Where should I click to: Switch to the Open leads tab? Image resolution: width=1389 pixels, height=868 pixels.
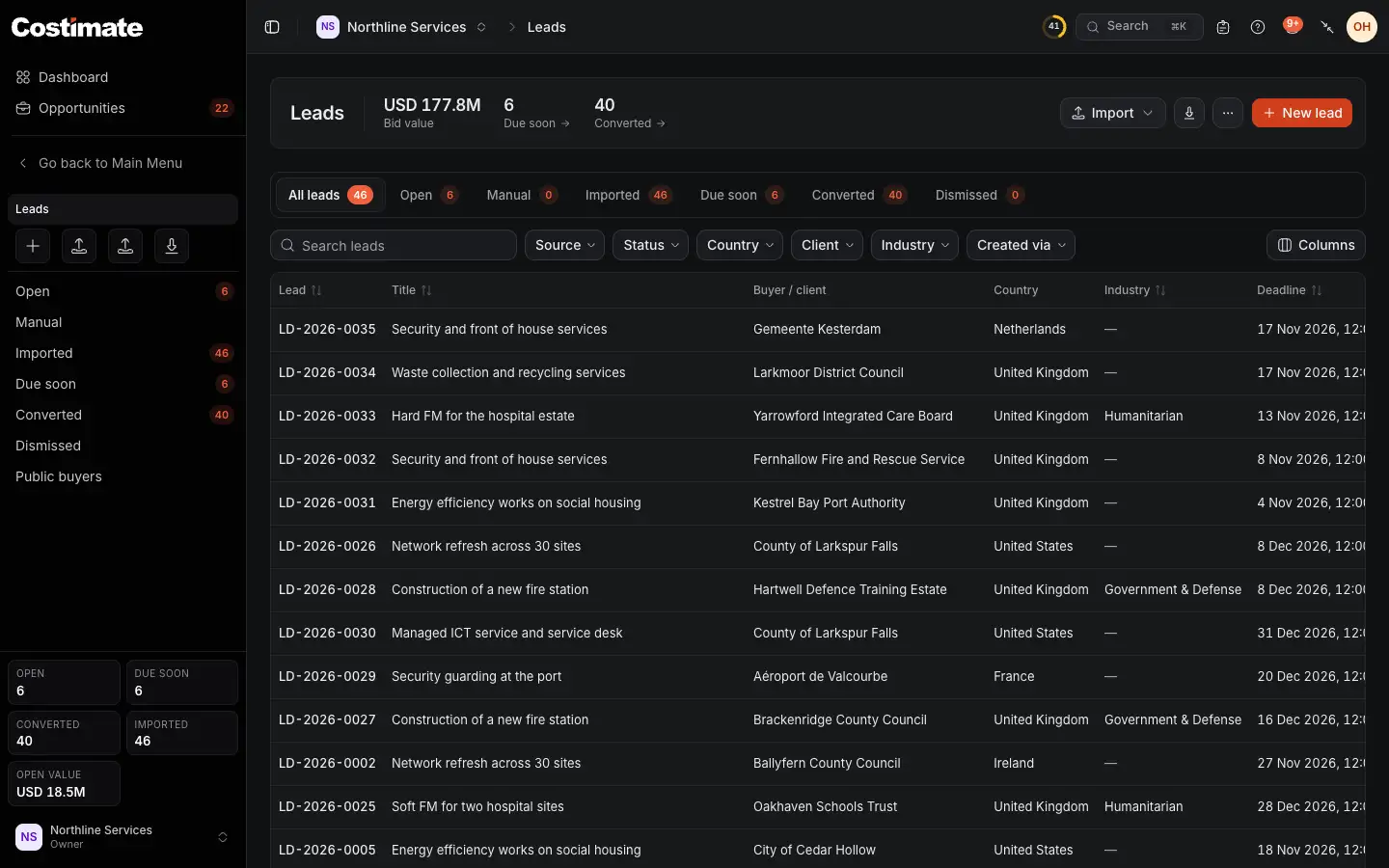point(429,195)
